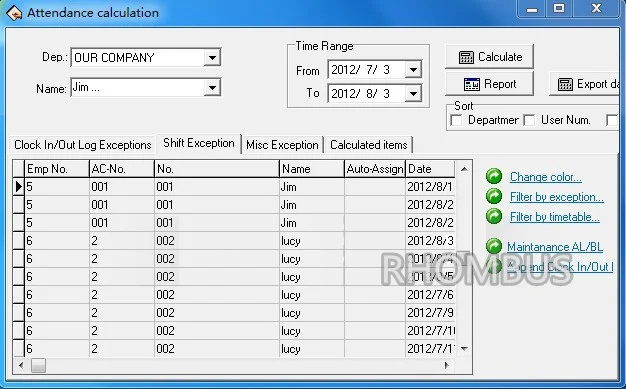Click the table's scroll down arrow
Image resolution: width=626 pixels, height=389 pixels.
464,349
